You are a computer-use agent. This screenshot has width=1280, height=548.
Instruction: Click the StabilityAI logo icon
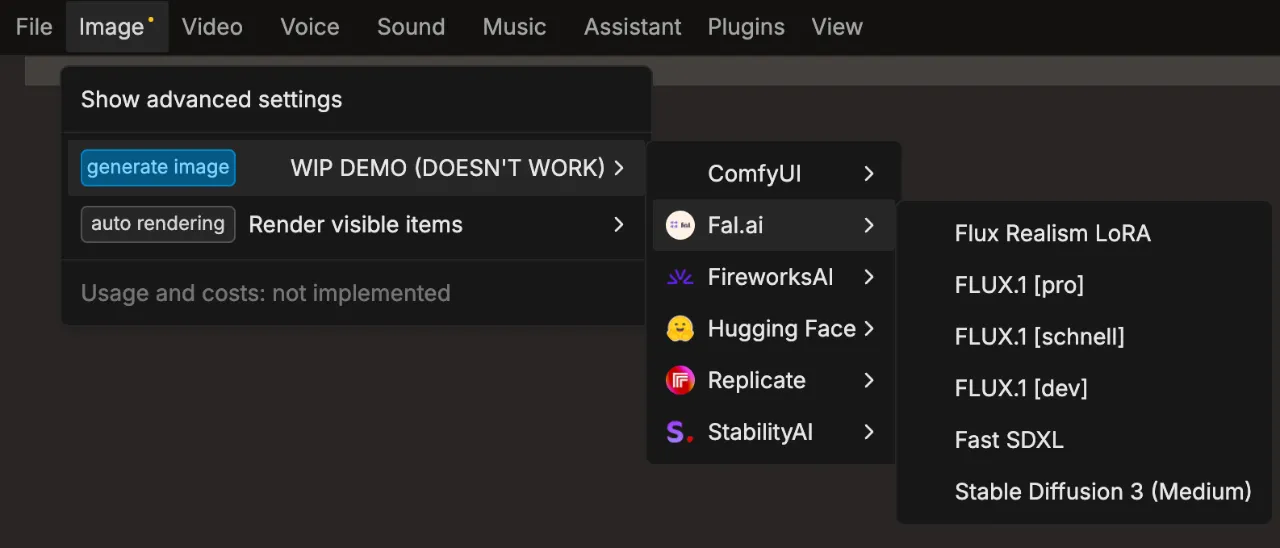(x=680, y=432)
